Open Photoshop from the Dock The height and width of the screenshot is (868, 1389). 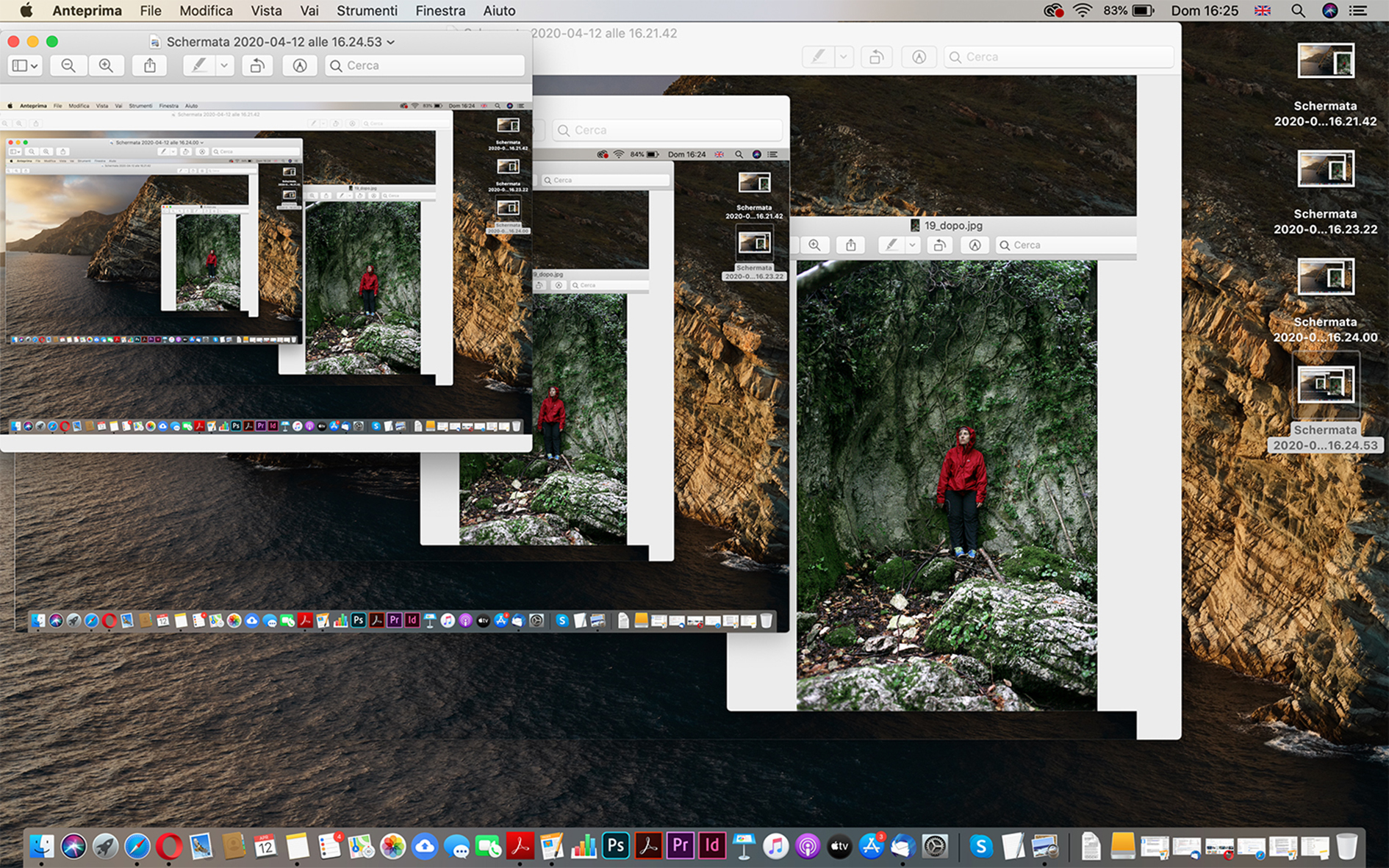click(x=615, y=846)
